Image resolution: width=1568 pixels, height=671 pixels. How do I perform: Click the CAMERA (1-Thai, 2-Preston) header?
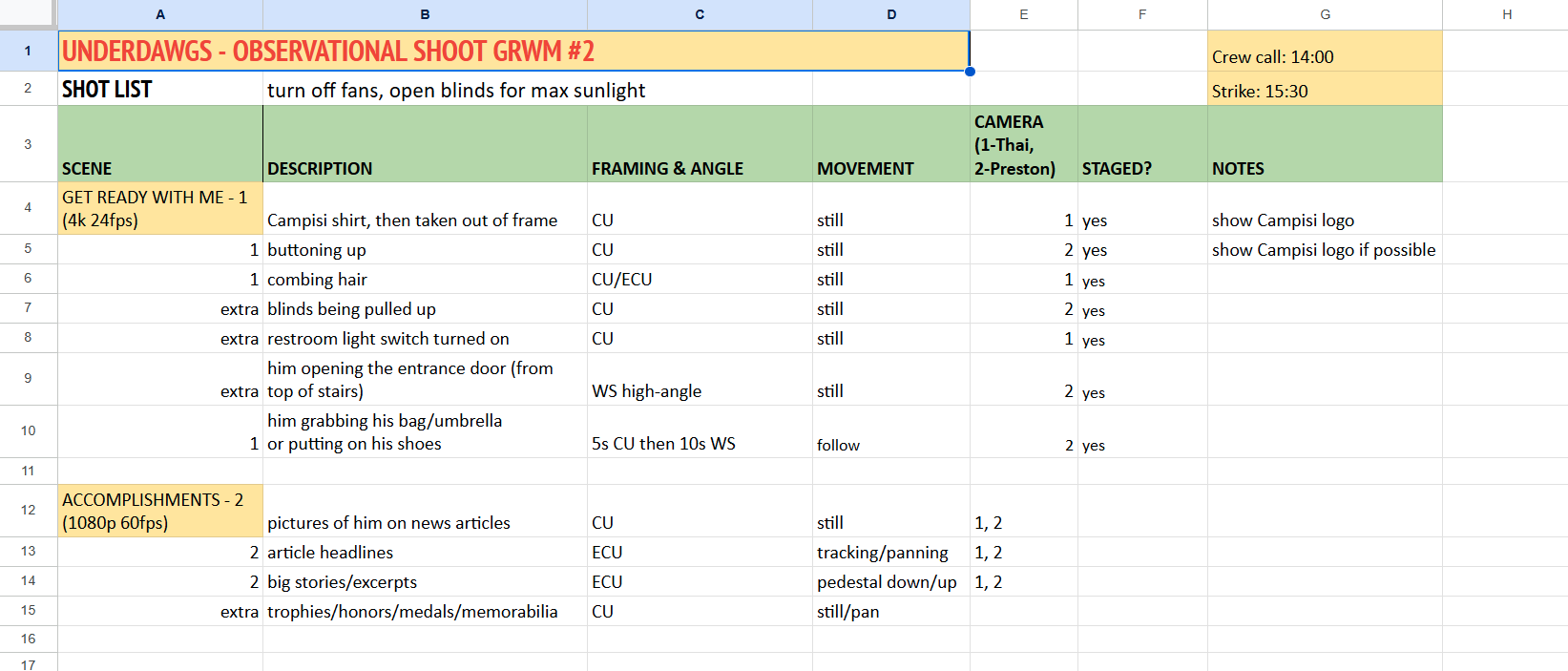click(x=1024, y=144)
